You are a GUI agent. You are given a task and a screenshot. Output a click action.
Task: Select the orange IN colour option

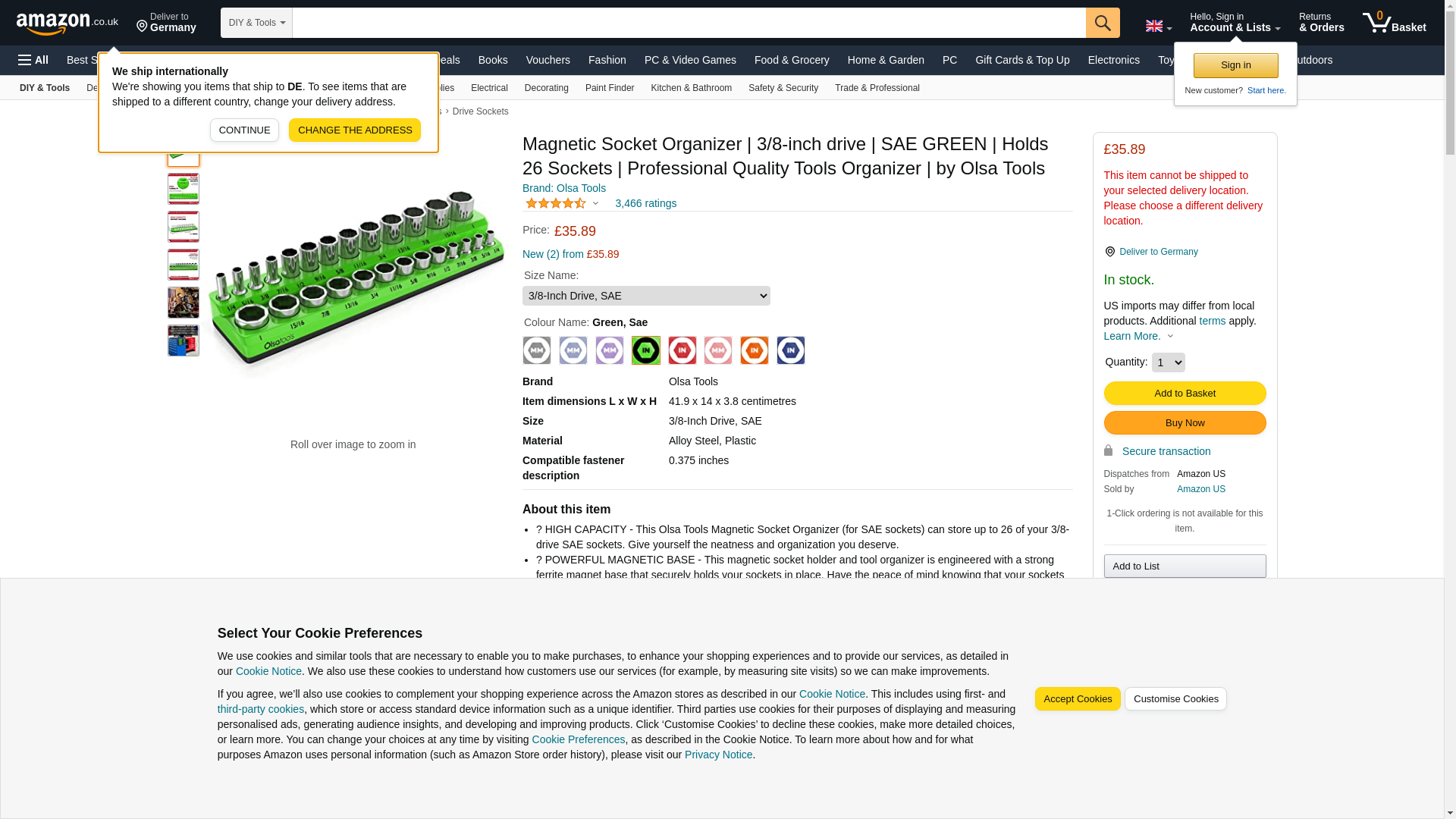[754, 350]
